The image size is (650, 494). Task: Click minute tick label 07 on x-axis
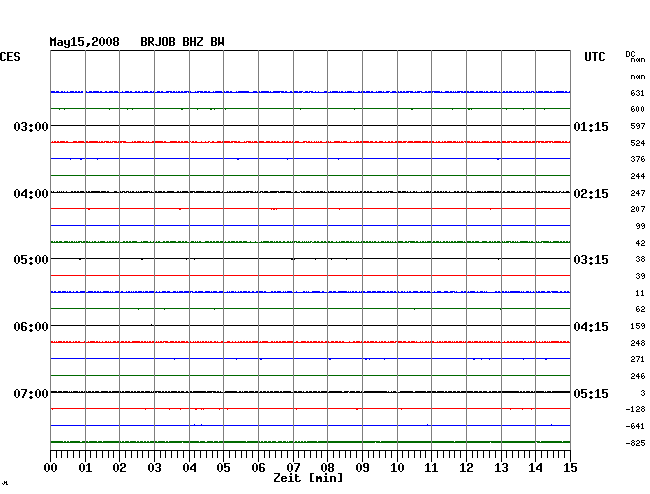[293, 468]
